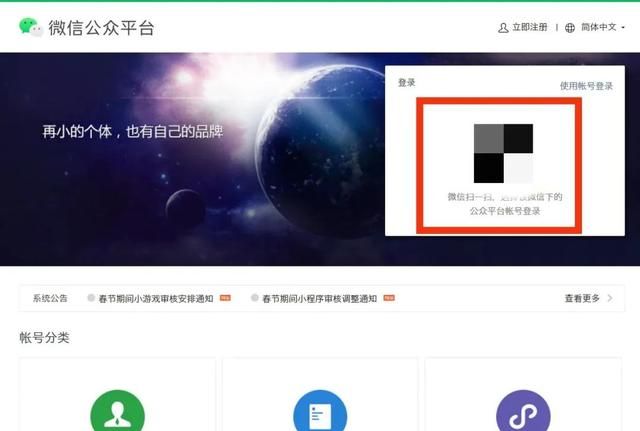
Task: Open the 微信公众平台 home title
Action: 101,28
